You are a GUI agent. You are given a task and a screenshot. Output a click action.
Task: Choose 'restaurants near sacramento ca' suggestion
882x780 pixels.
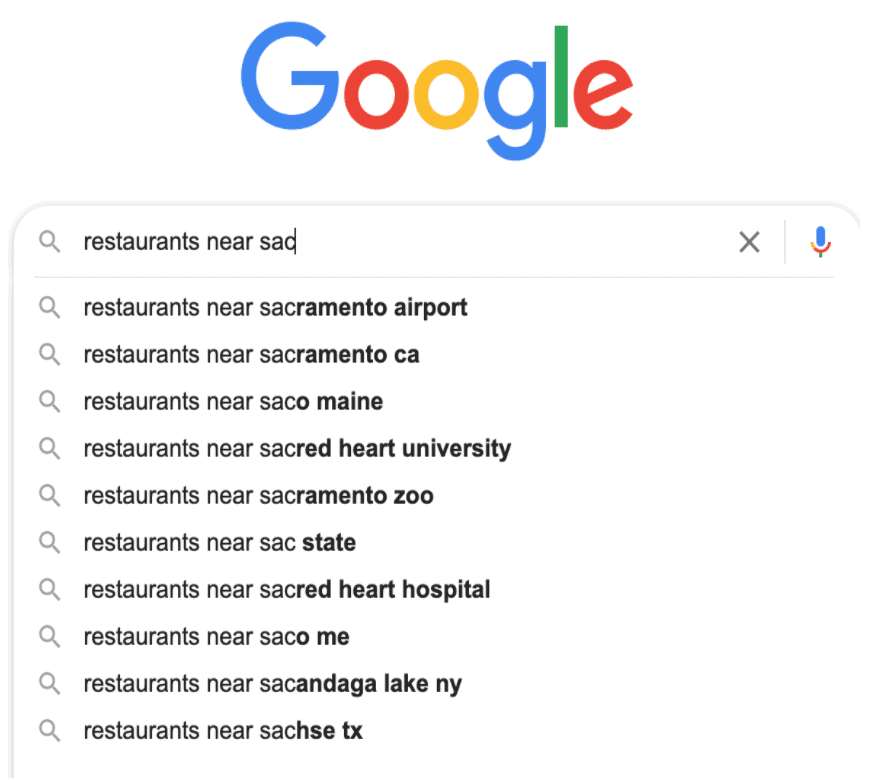pos(251,354)
